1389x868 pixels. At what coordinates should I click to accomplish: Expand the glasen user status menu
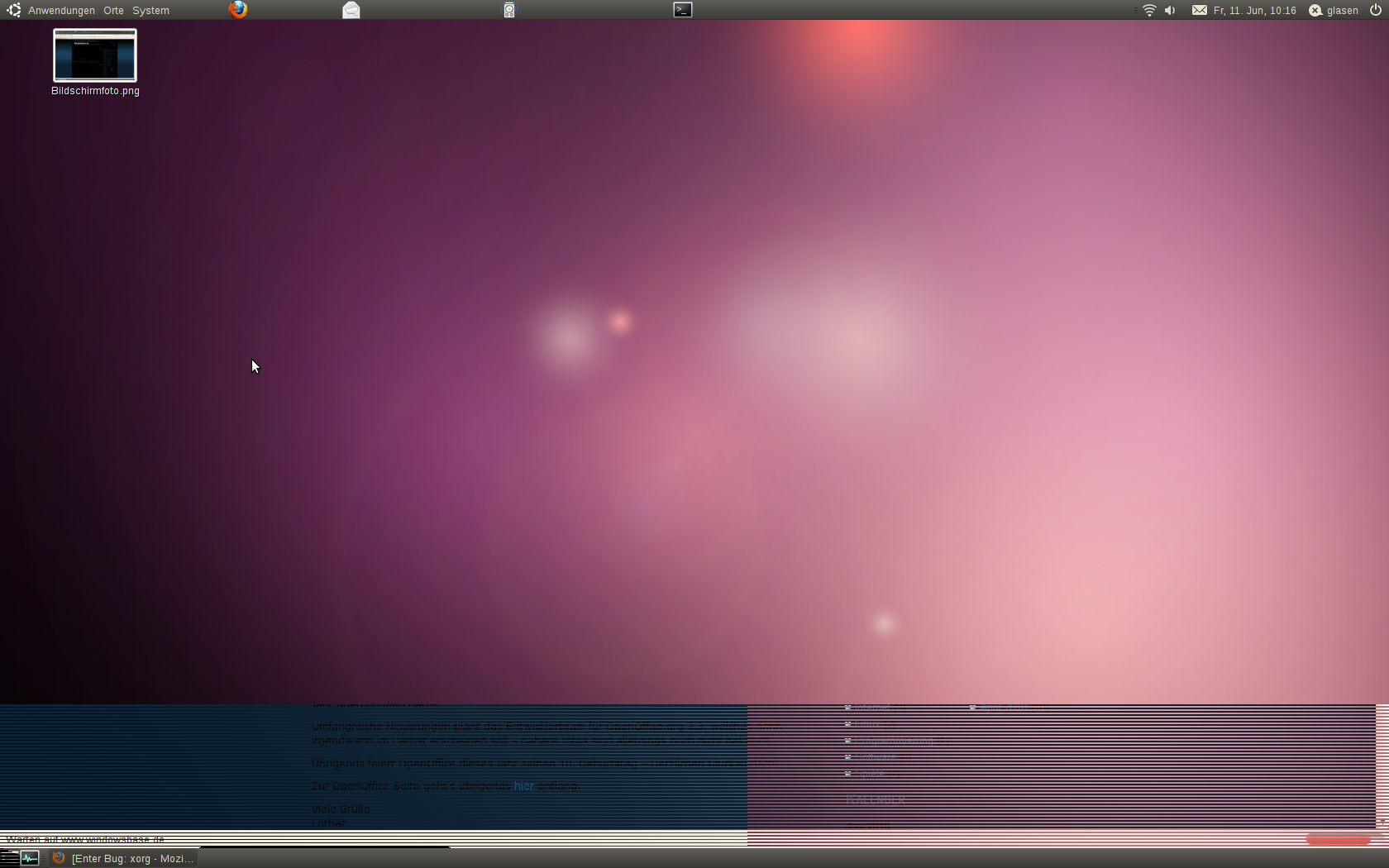1334,11
